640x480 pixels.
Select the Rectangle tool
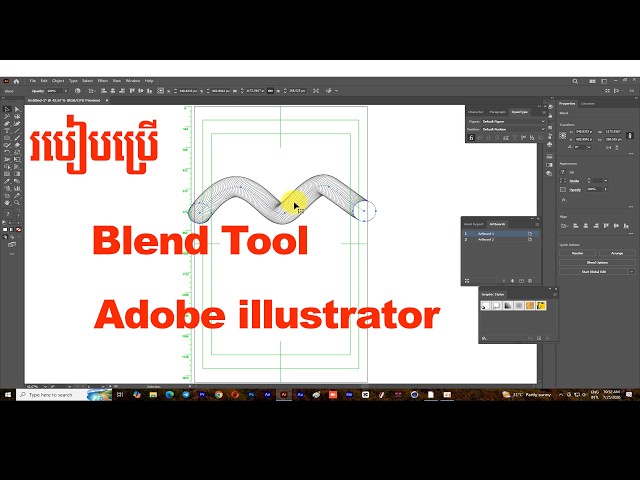[7, 138]
